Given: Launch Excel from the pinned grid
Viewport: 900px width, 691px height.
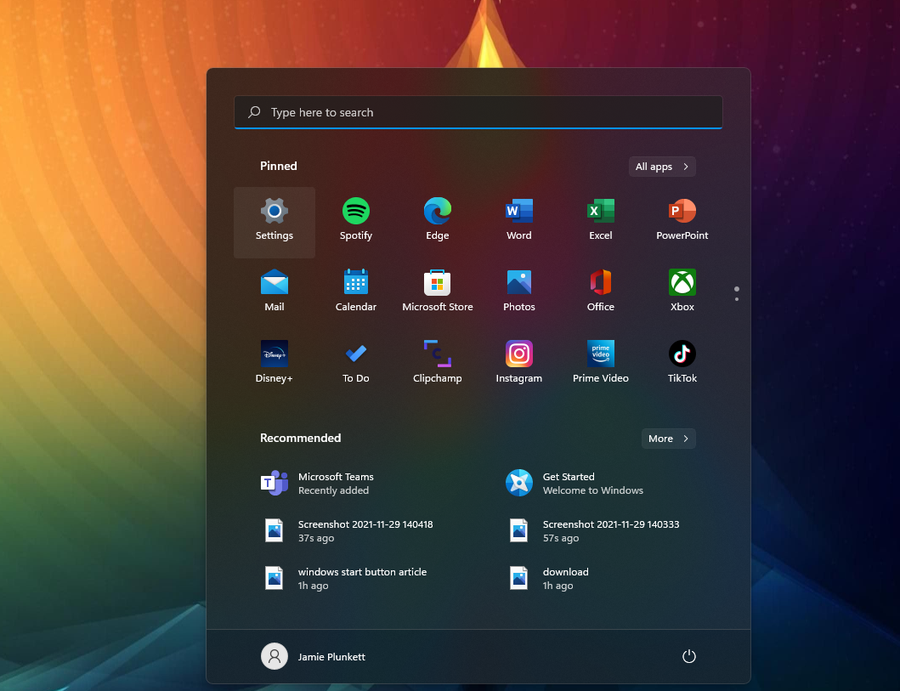Looking at the screenshot, I should (x=600, y=212).
